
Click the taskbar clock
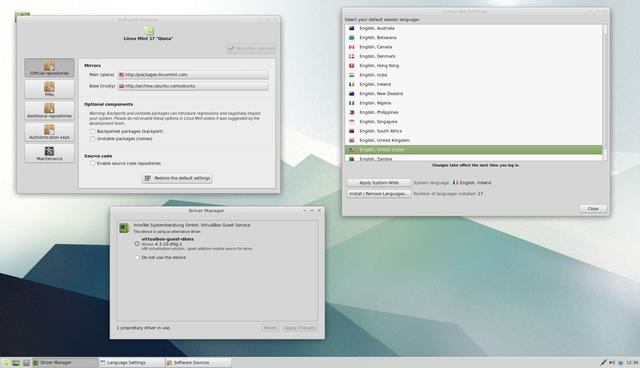click(632, 362)
